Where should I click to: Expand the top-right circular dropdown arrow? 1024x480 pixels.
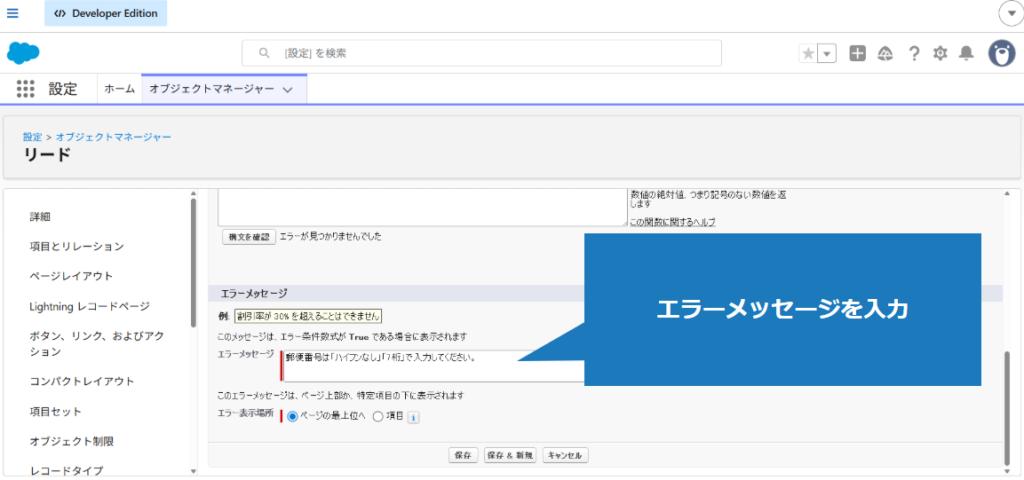pos(1009,13)
